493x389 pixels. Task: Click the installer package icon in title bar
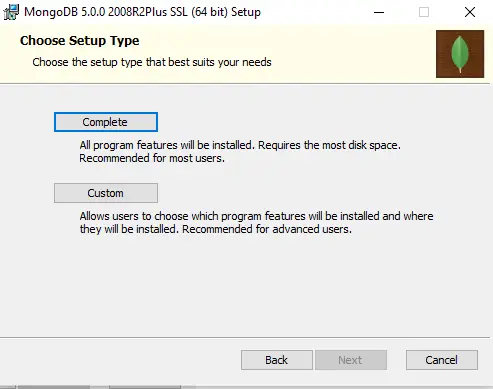pos(11,13)
